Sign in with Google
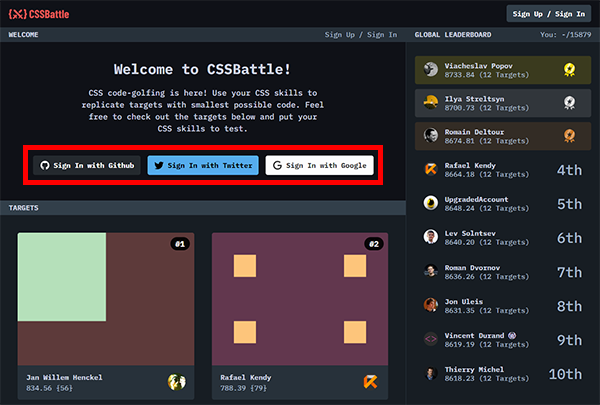The image size is (600, 405). (x=320, y=165)
